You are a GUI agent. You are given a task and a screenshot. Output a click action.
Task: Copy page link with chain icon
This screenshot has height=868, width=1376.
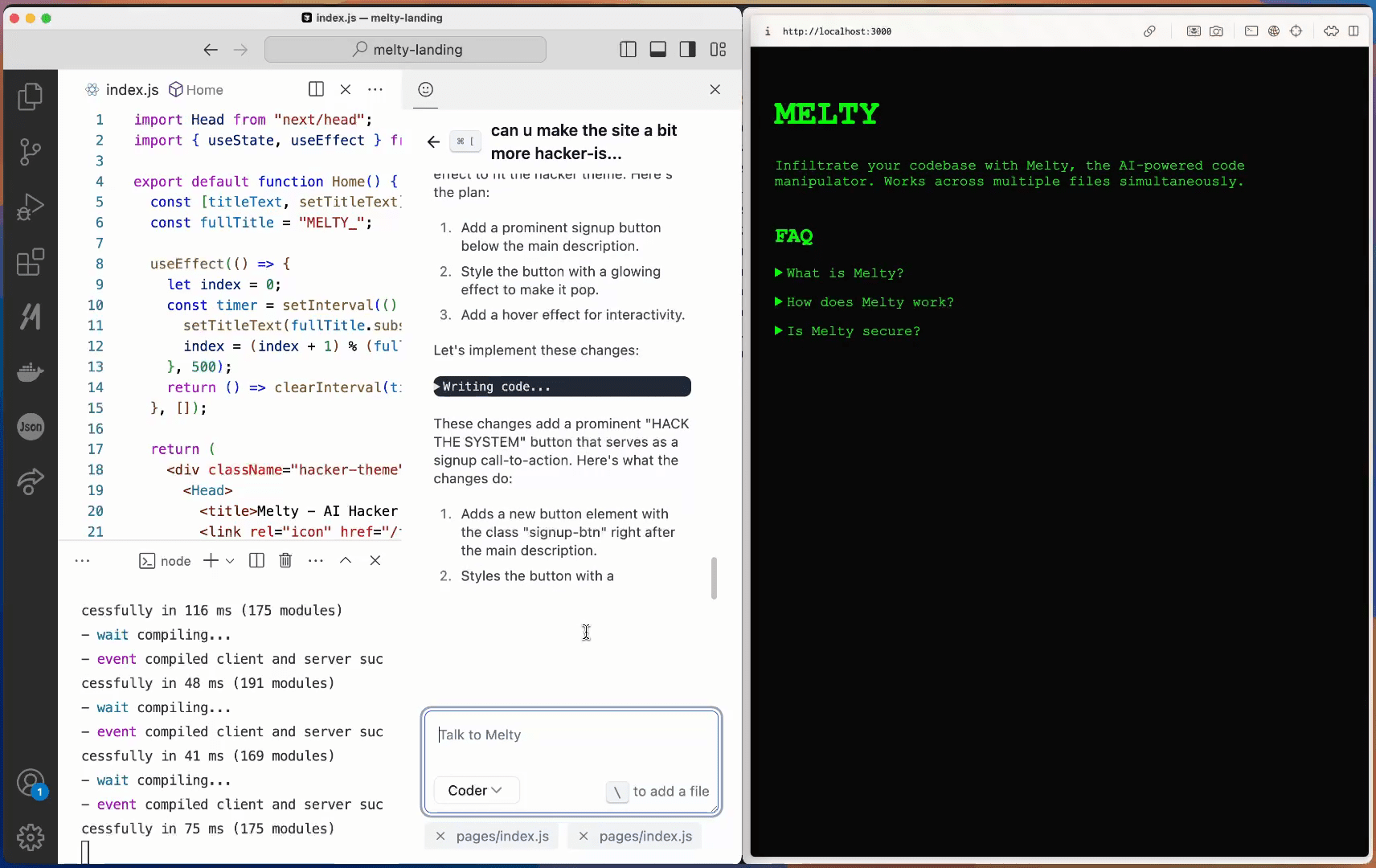[x=1150, y=31]
